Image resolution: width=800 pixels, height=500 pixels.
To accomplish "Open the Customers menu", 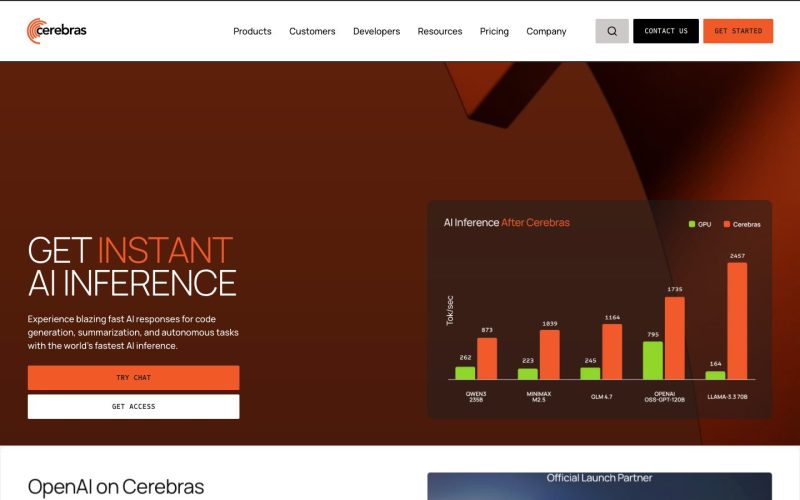I will pyautogui.click(x=312, y=31).
